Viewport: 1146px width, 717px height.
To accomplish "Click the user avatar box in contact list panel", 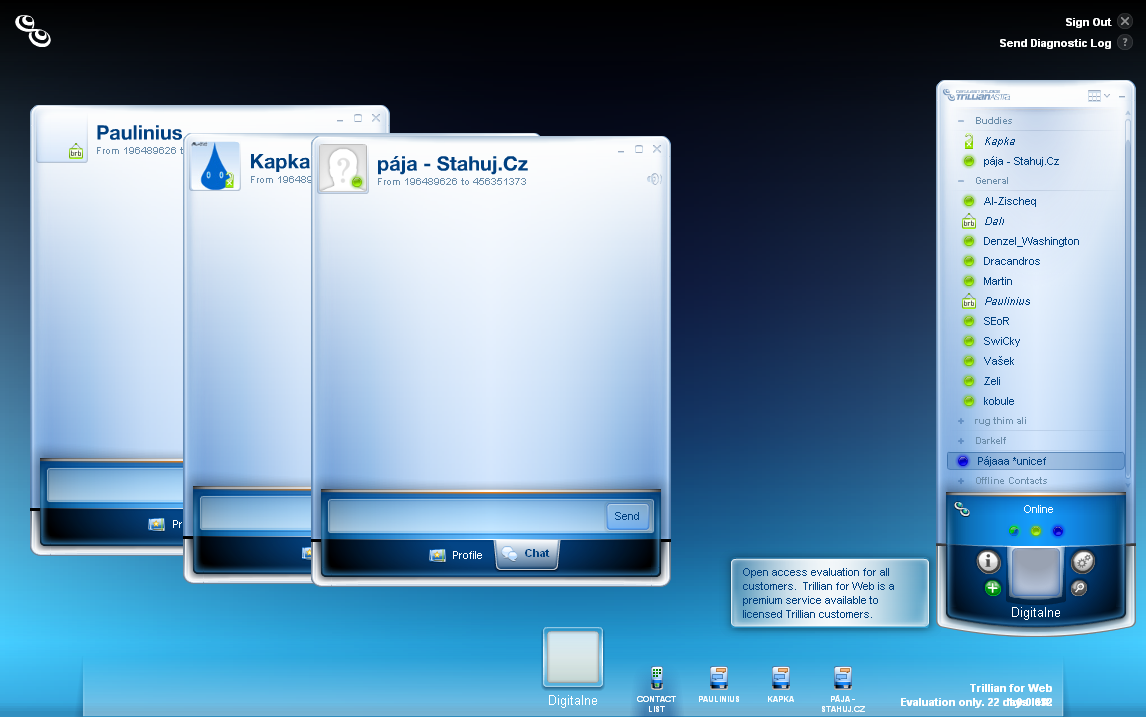I will pos(1035,572).
